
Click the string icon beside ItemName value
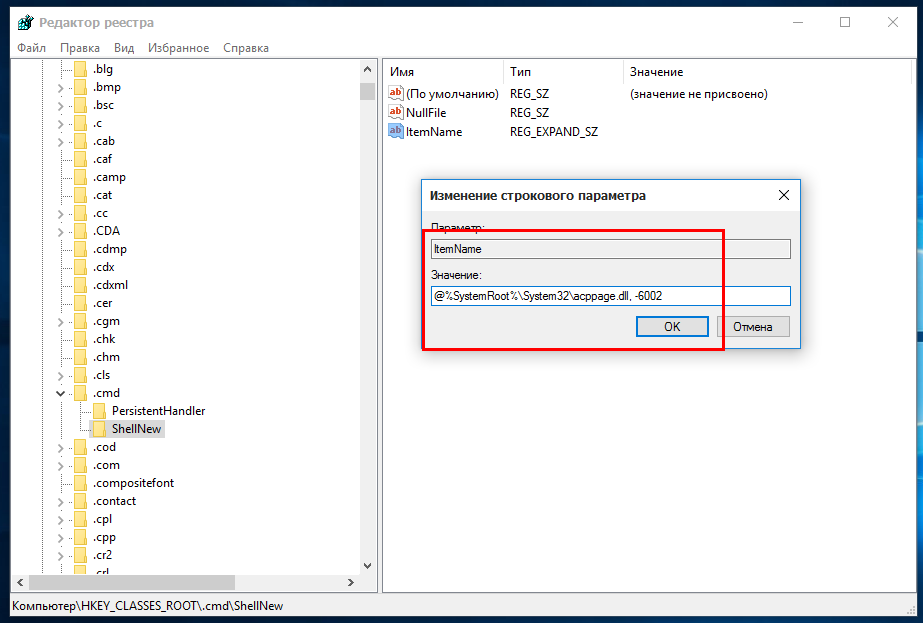pyautogui.click(x=396, y=131)
